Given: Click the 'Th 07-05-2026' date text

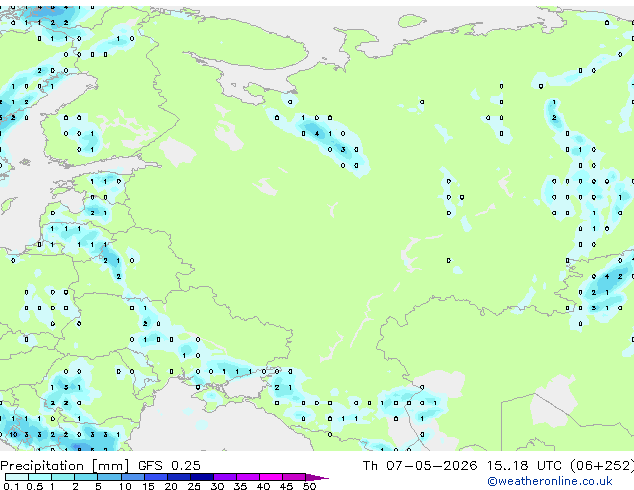Looking at the screenshot, I should pos(420,466).
